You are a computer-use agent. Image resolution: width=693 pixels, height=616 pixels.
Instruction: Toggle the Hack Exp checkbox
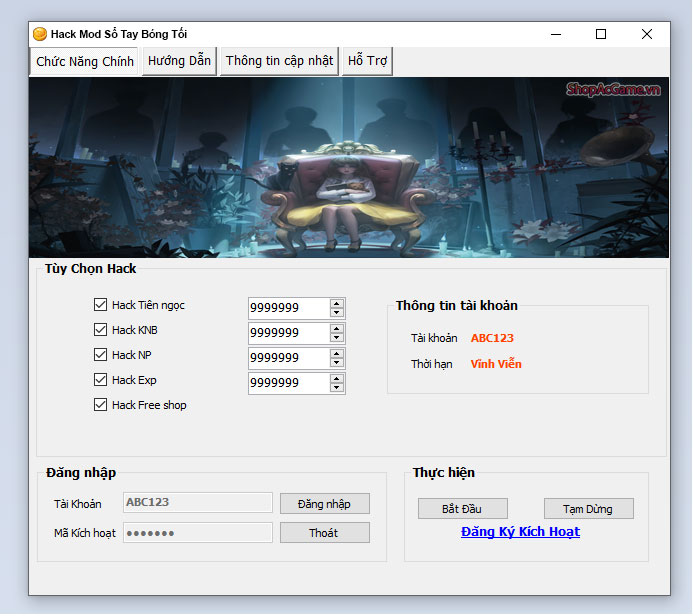[x=100, y=380]
